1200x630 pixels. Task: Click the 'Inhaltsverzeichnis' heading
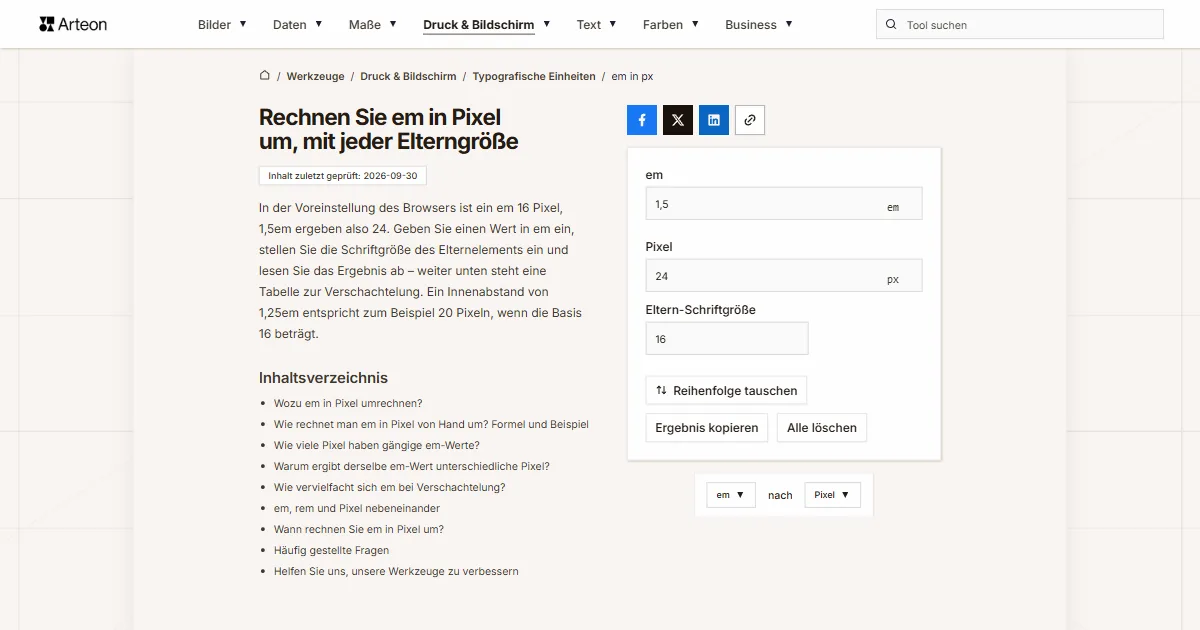click(323, 378)
